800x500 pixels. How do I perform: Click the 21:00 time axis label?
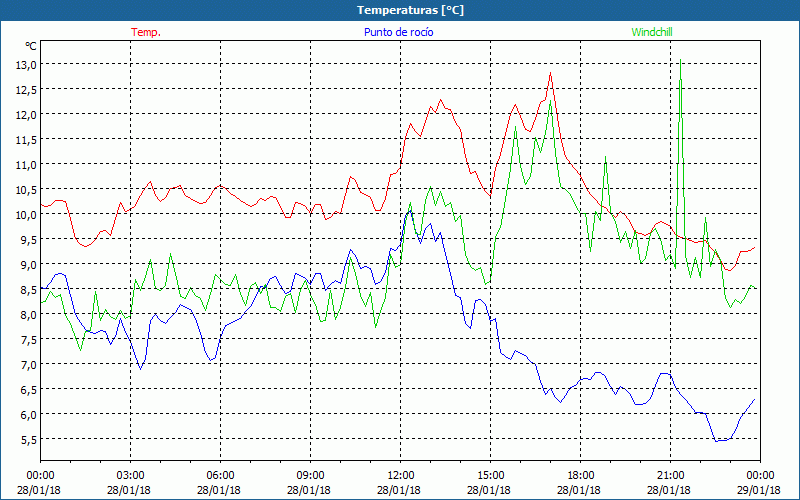[x=670, y=476]
